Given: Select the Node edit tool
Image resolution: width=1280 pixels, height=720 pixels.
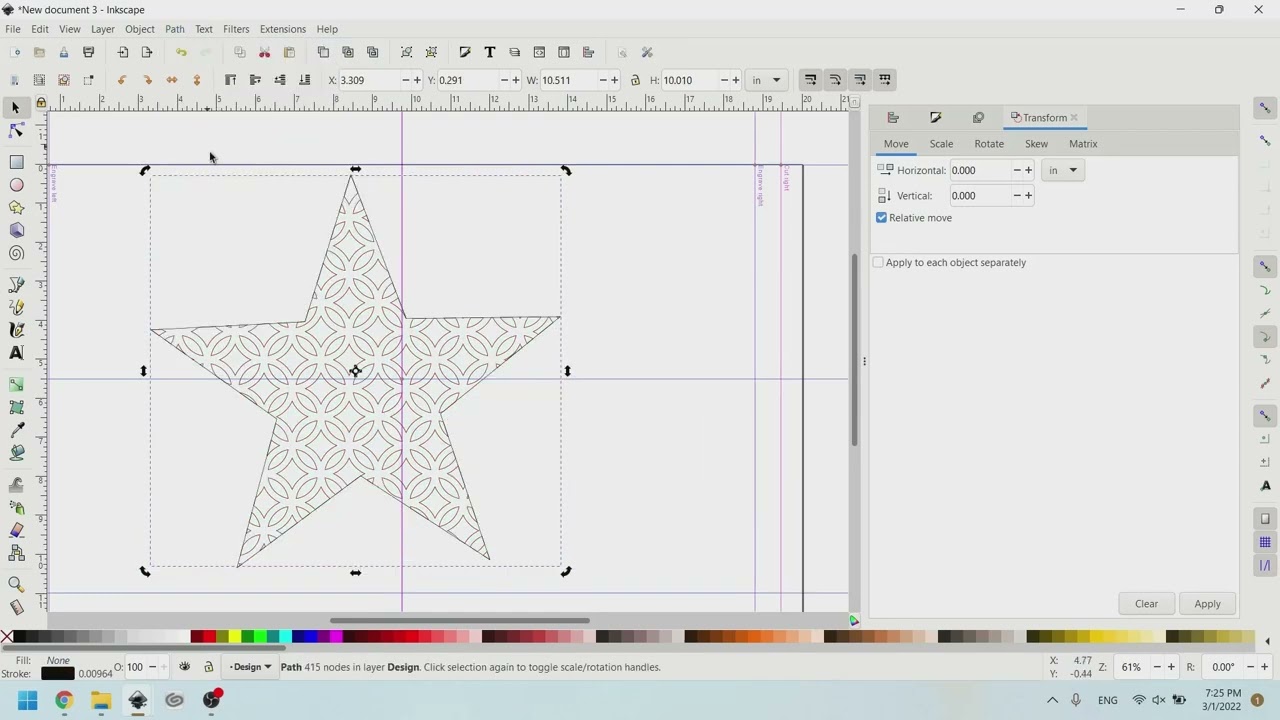Looking at the screenshot, I should (x=16, y=131).
